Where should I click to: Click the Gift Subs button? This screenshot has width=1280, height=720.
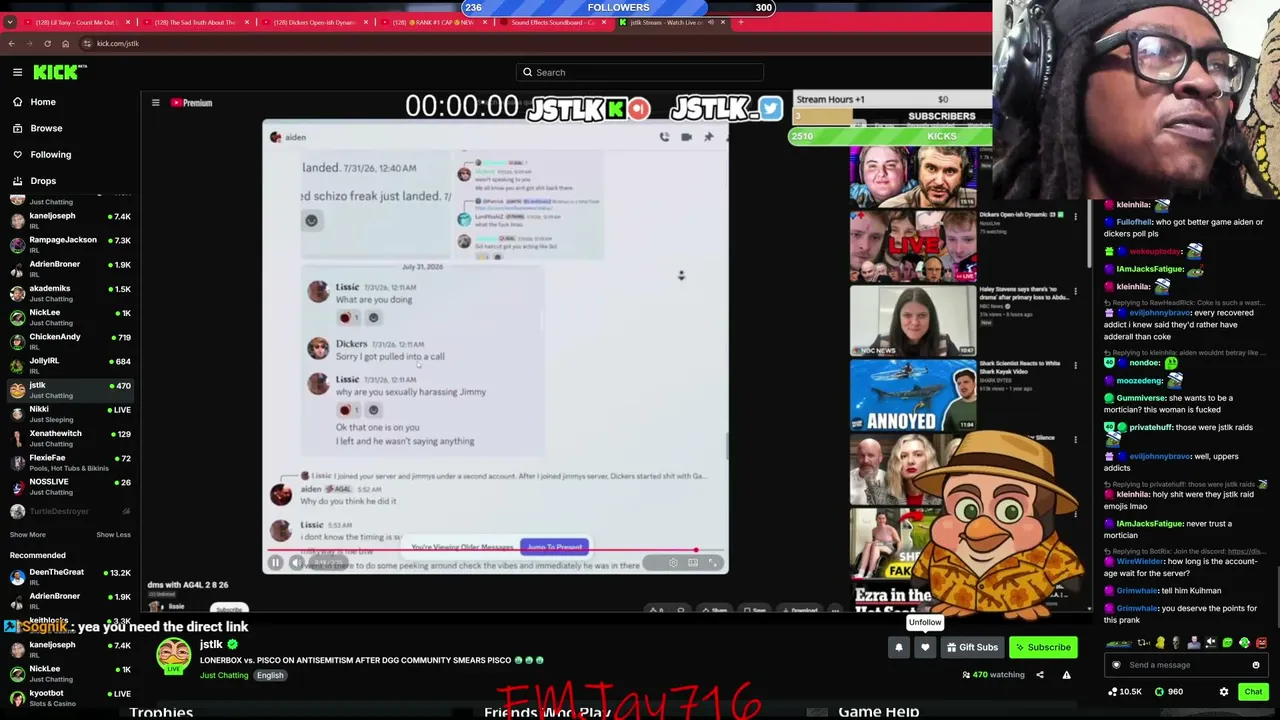tap(972, 647)
